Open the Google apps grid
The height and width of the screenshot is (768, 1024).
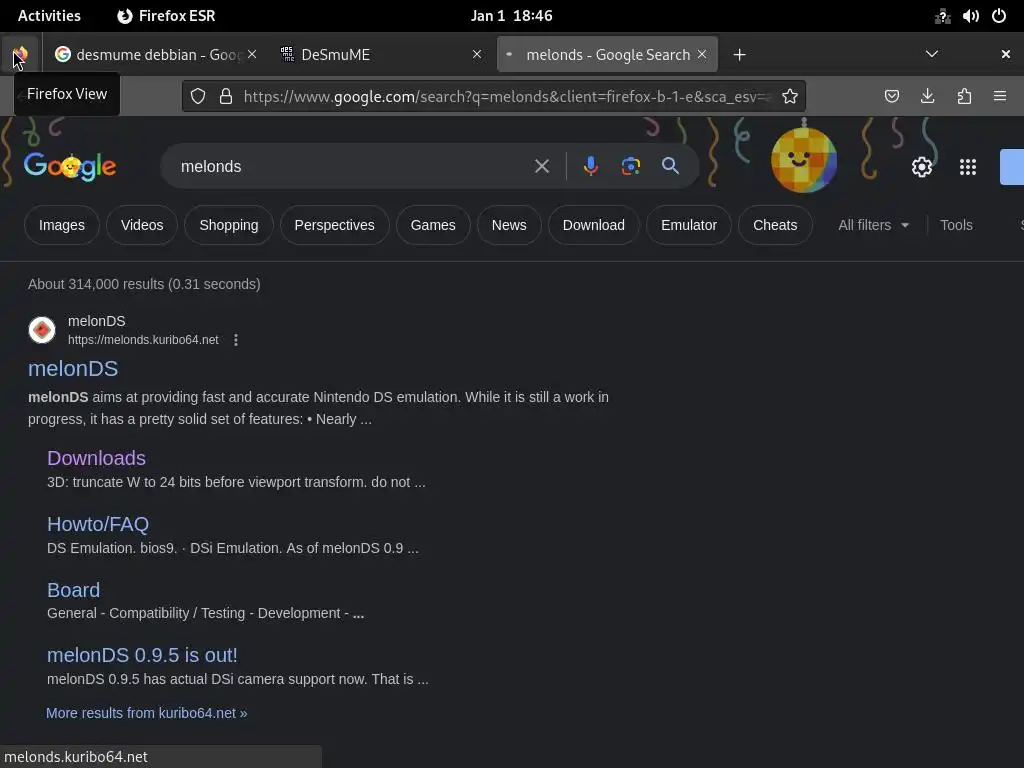(968, 167)
